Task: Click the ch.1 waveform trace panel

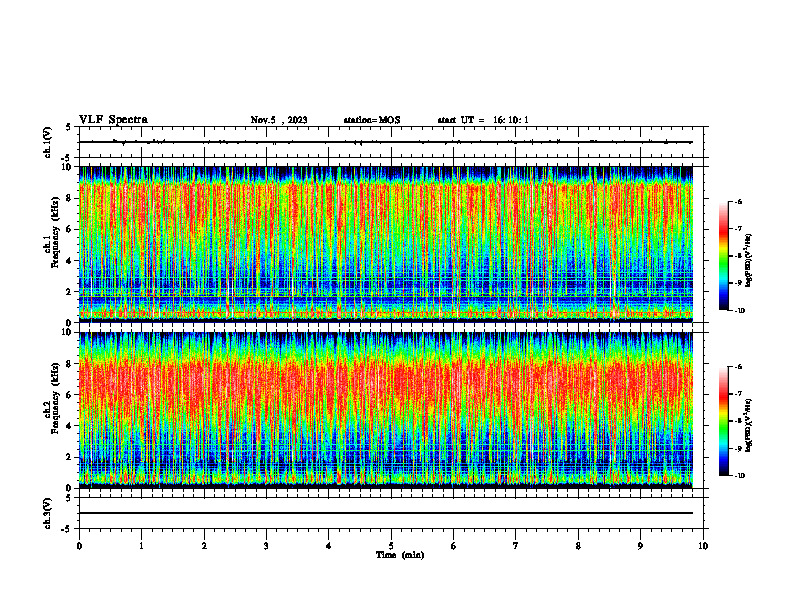Action: pyautogui.click(x=391, y=142)
